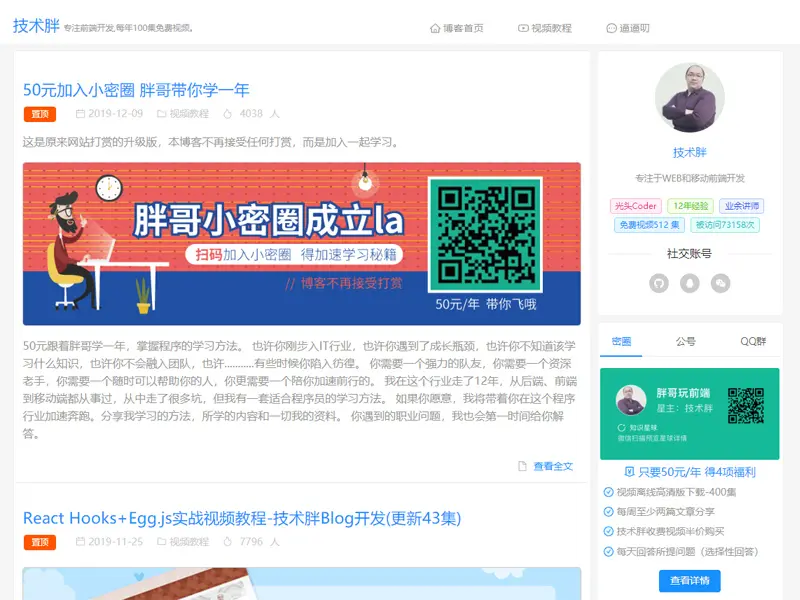This screenshot has width=800, height=600.
Task: Click 查看全文 link of first article
Action: 553,466
